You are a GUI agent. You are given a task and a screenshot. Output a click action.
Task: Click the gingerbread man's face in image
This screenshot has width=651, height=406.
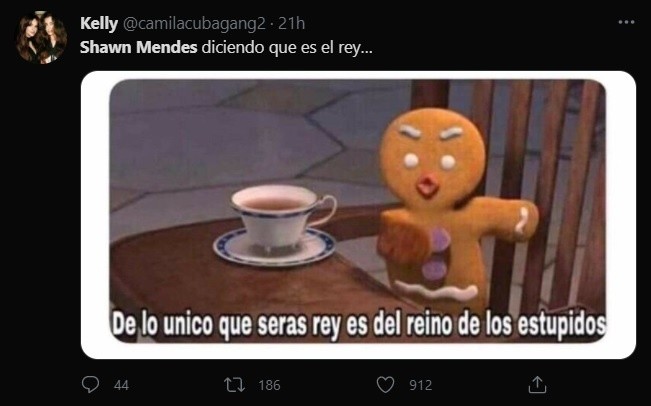coord(432,159)
